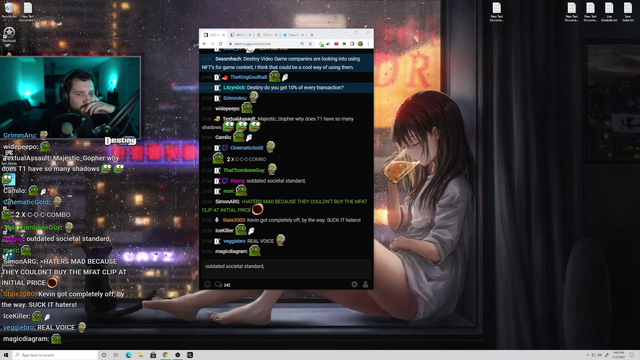Open Cortana from the taskbar
This screenshot has height=360, width=640.
[104, 355]
